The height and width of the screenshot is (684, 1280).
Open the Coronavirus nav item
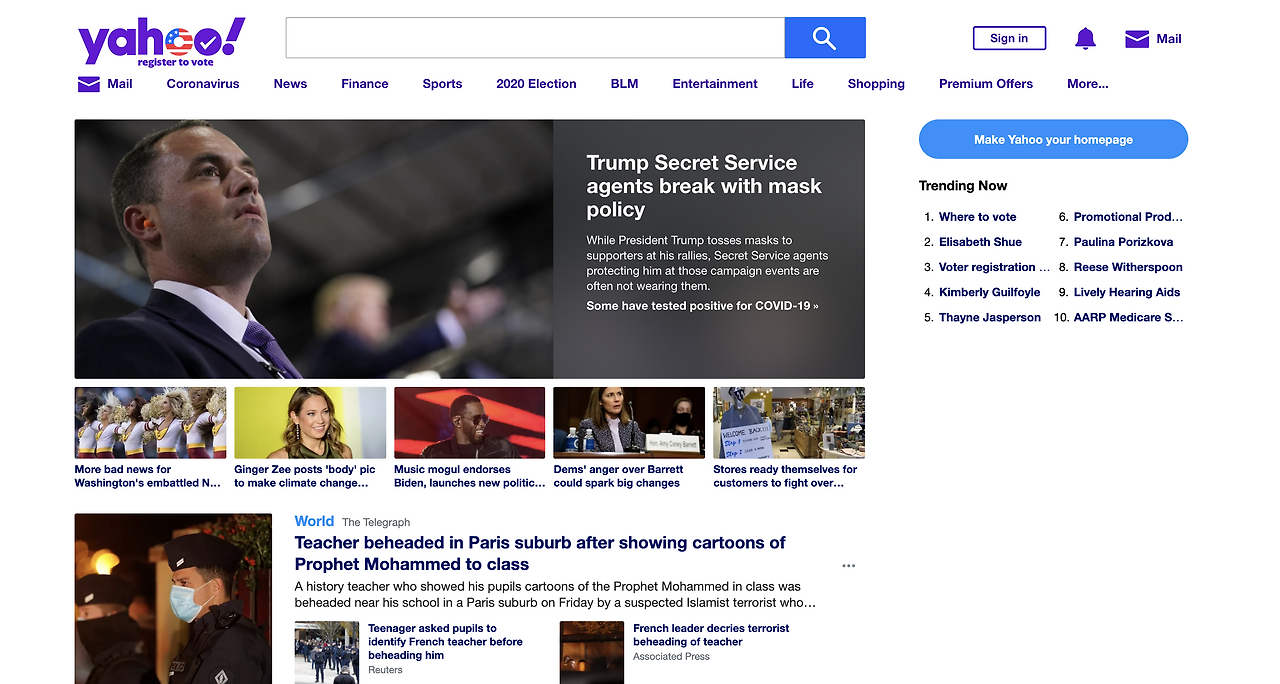point(203,84)
